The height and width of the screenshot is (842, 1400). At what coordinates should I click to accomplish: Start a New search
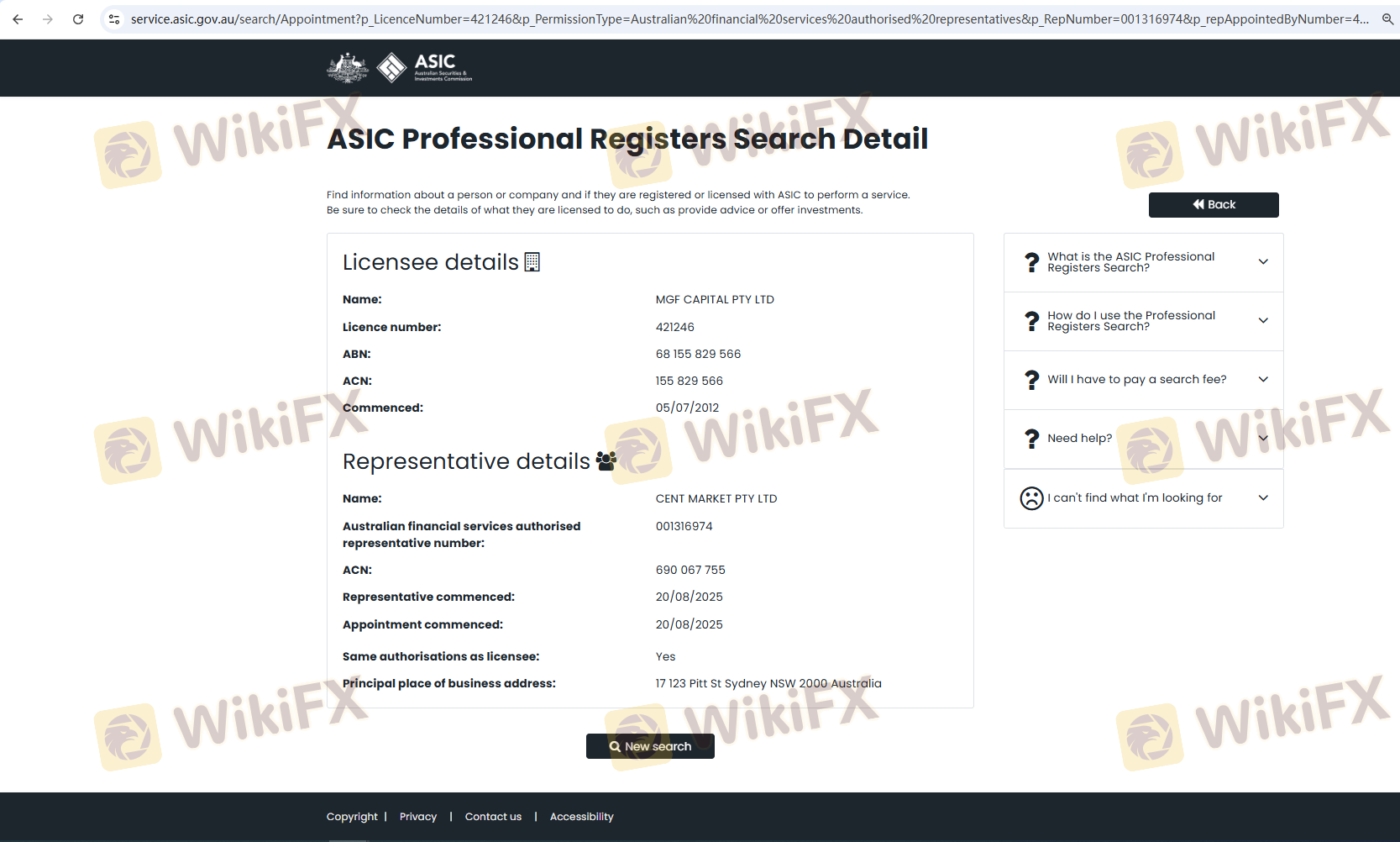click(650, 746)
